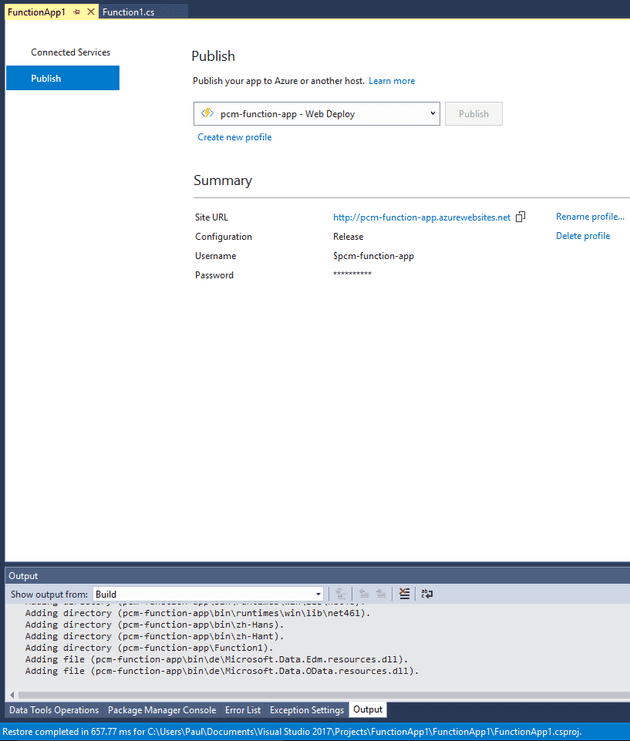Click Rename profile link
Image resolution: width=630 pixels, height=741 pixels.
[590, 216]
